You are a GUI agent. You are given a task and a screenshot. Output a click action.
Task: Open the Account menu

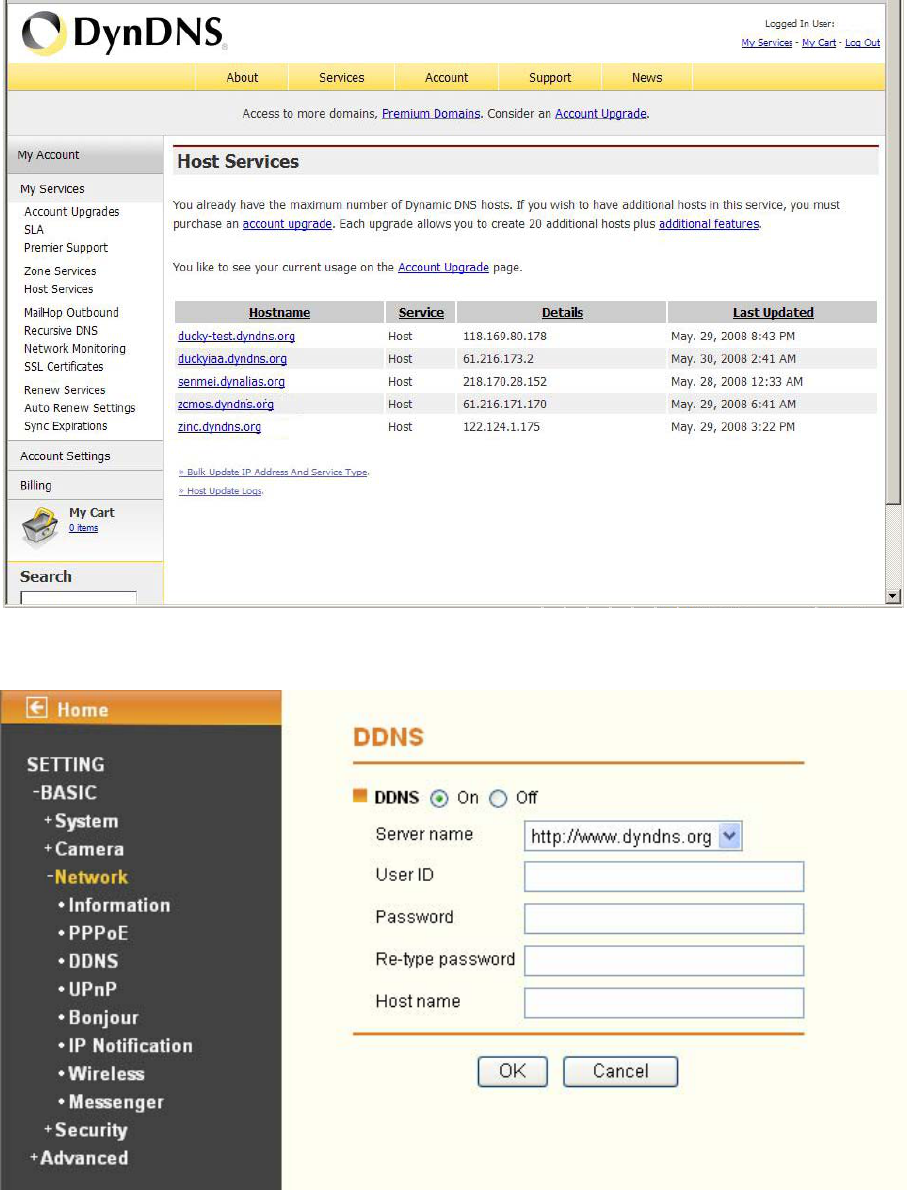[446, 77]
